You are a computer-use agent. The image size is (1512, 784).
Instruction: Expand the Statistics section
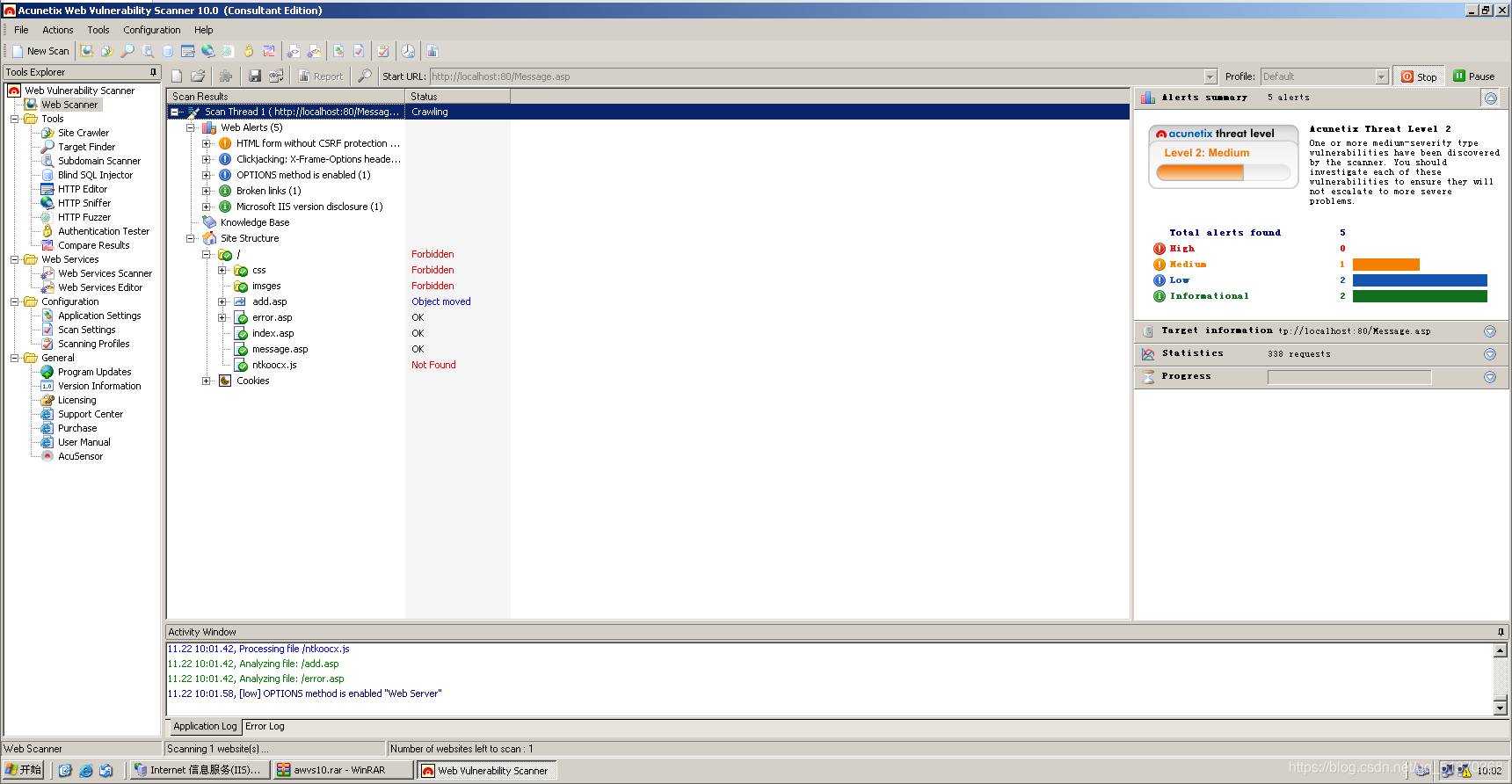pos(1490,354)
